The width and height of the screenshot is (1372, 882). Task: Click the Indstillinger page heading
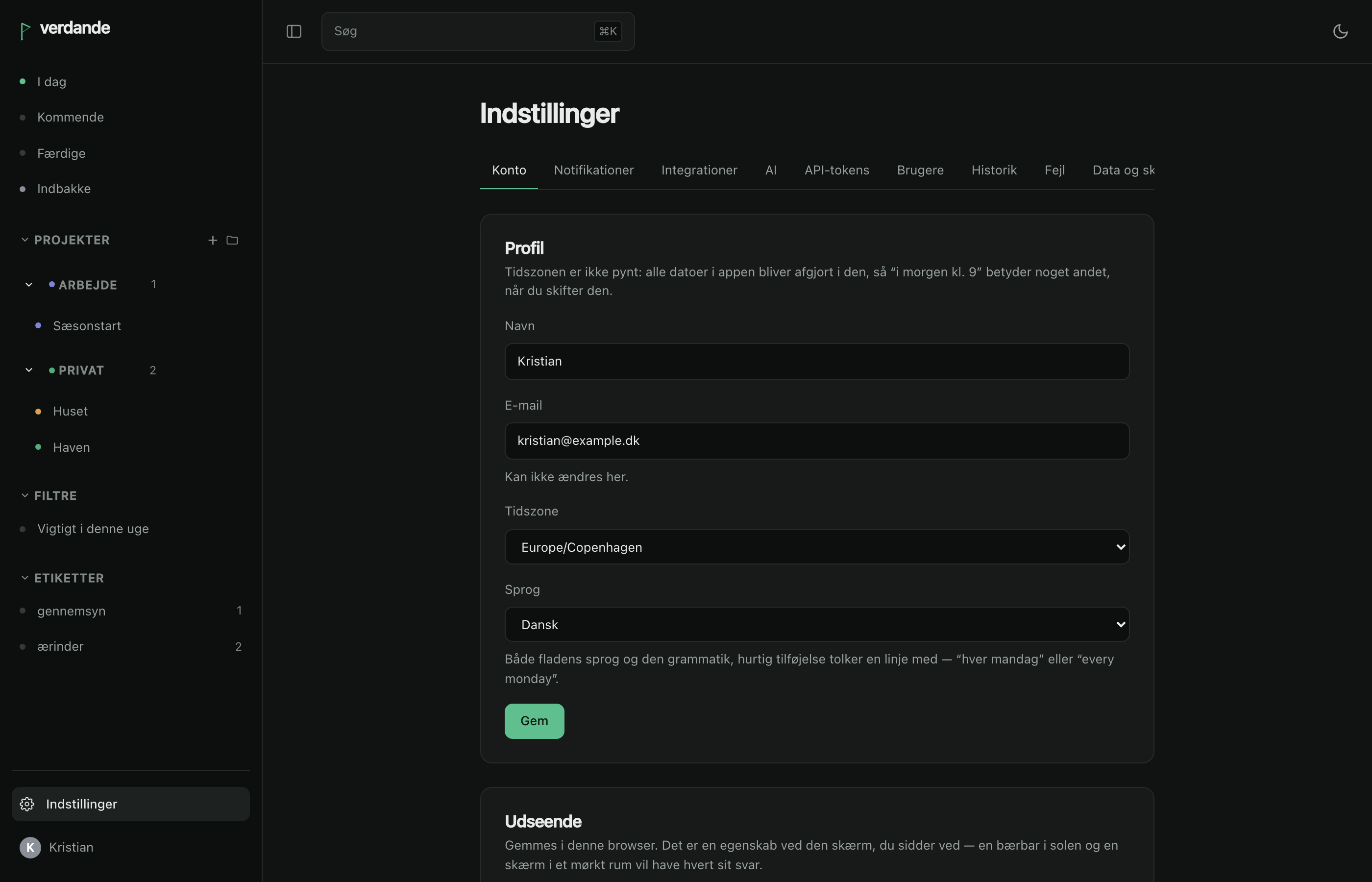(549, 113)
